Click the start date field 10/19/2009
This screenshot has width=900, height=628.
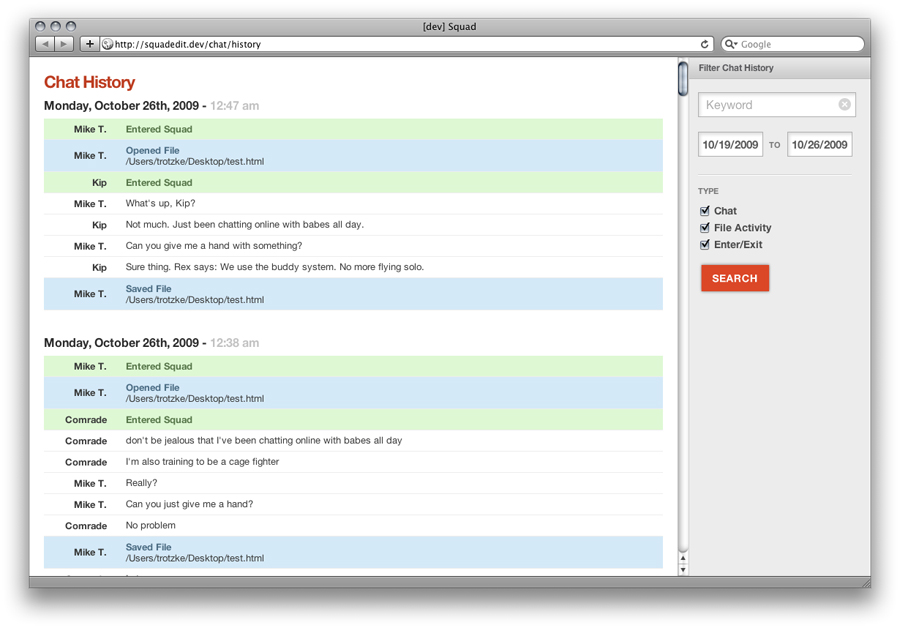(731, 145)
